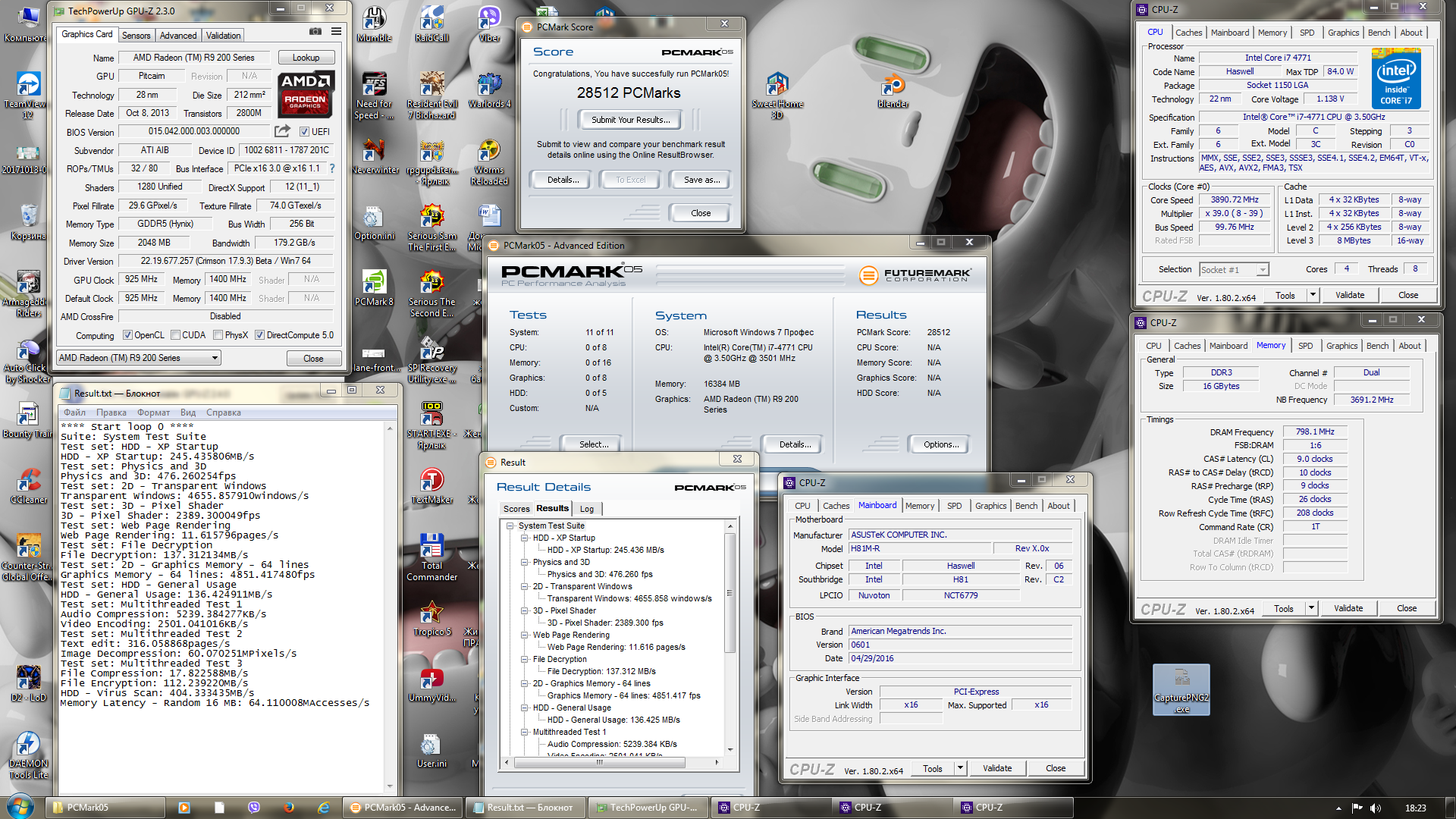Open the Tools dropdown arrow in the CPU-Z Mainboard window

(960, 768)
